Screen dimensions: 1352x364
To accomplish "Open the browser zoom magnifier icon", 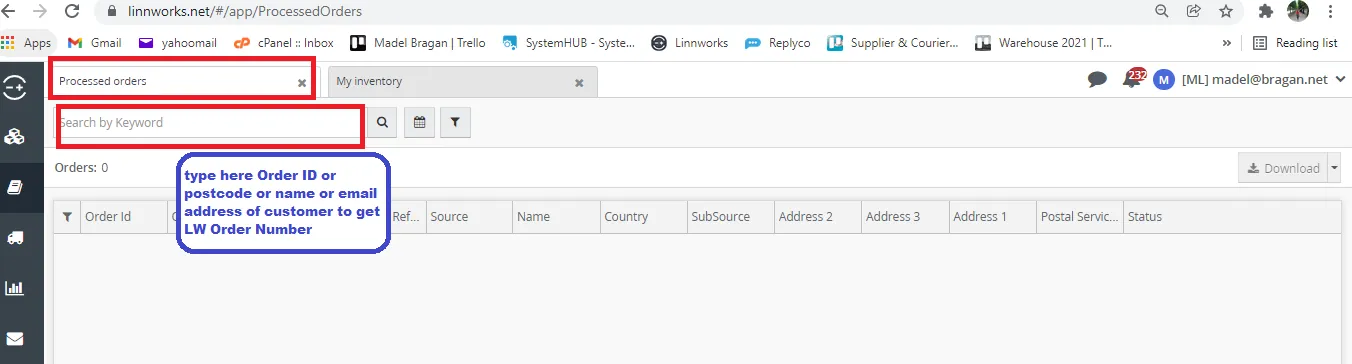I will pyautogui.click(x=1161, y=11).
